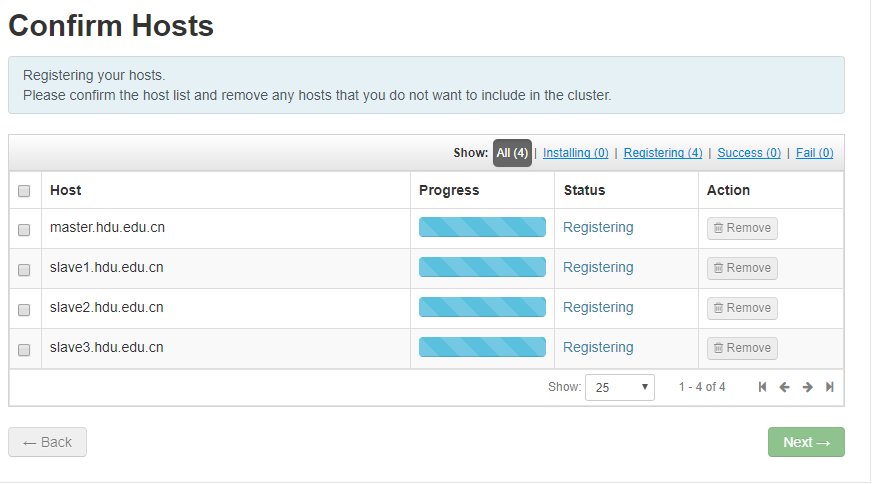Tick the slave3.hdu.edu.cn checkbox
Image resolution: width=875 pixels, height=484 pixels.
tap(24, 350)
